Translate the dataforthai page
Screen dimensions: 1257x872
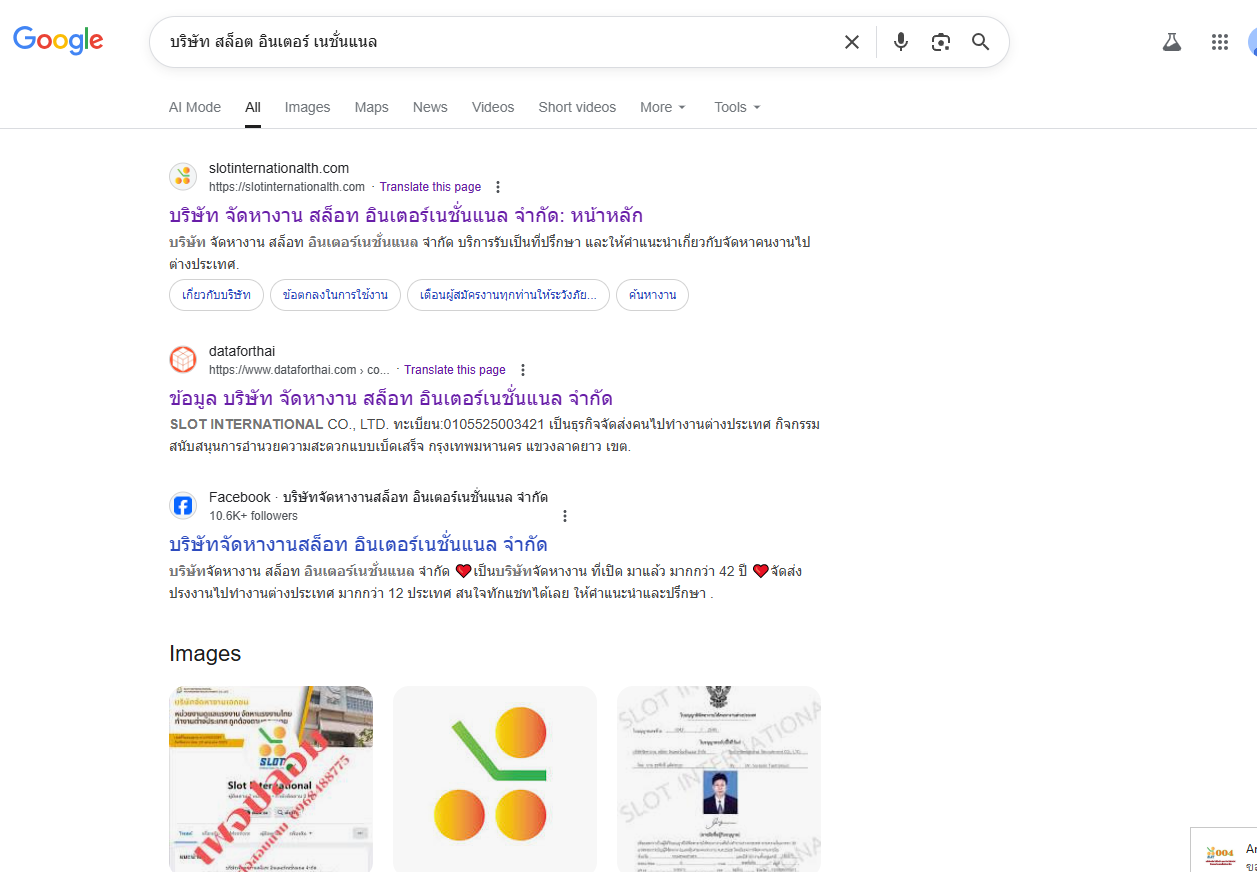coord(455,370)
